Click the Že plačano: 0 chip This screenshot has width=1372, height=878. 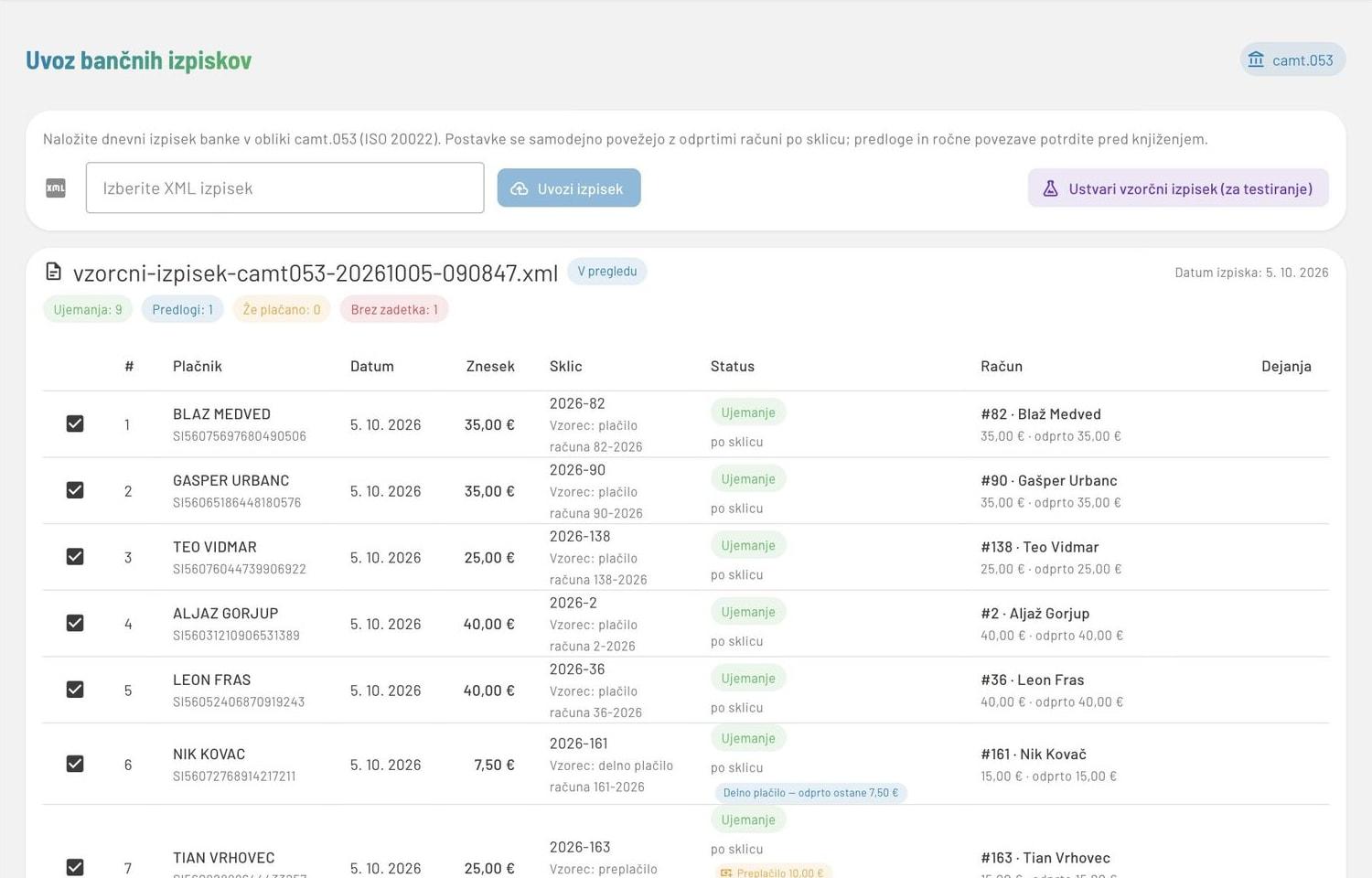coord(282,309)
